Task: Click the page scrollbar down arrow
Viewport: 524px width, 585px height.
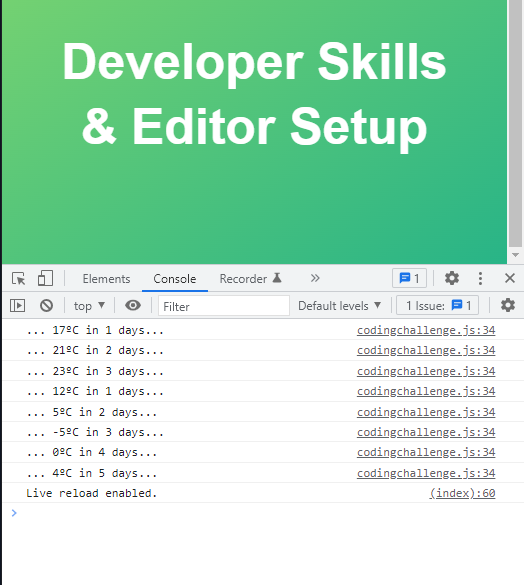Action: coord(515,255)
